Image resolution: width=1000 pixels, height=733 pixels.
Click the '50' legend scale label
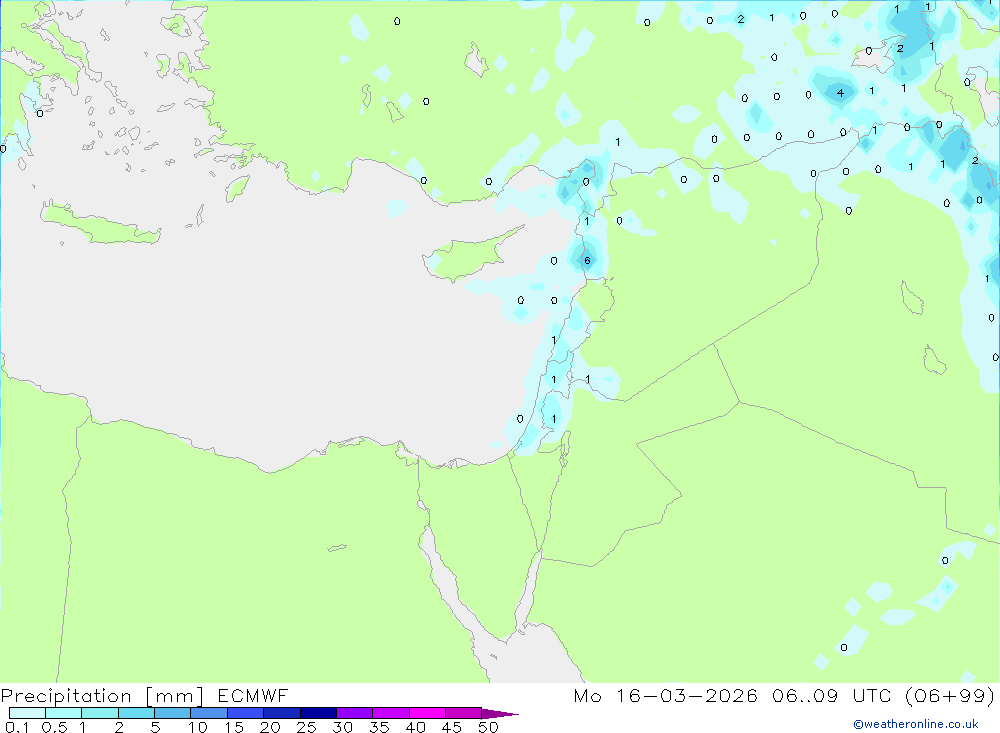(x=488, y=727)
